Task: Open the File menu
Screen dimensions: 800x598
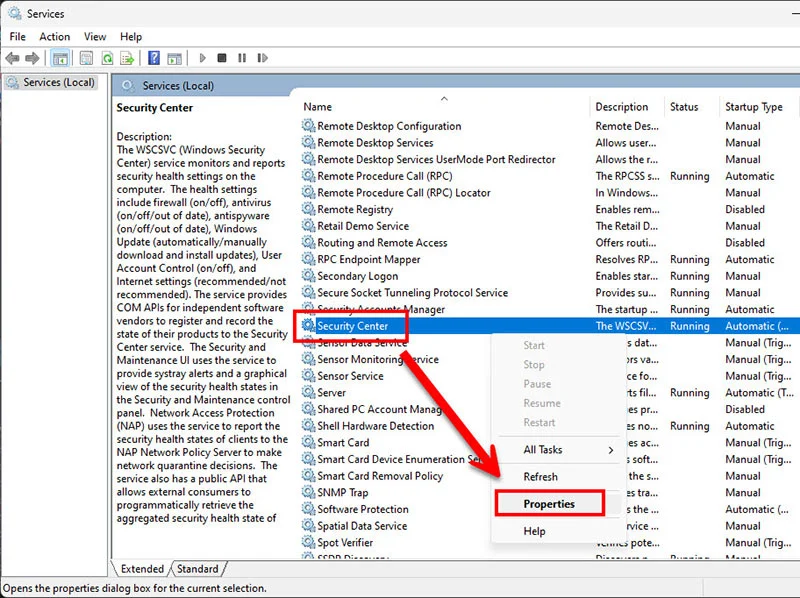Action: click(x=17, y=37)
